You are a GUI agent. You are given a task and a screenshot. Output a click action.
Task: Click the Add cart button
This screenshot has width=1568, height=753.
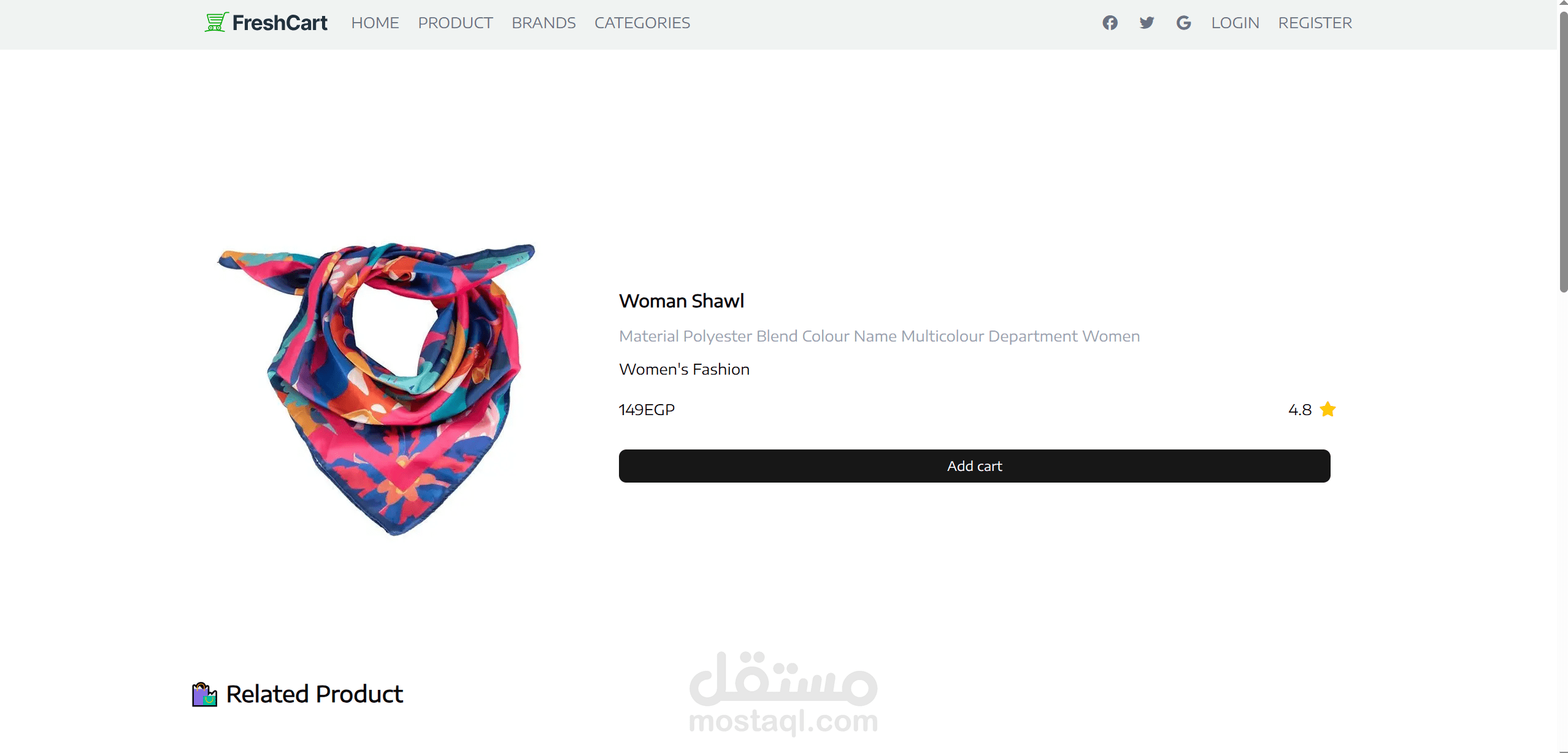(x=974, y=466)
